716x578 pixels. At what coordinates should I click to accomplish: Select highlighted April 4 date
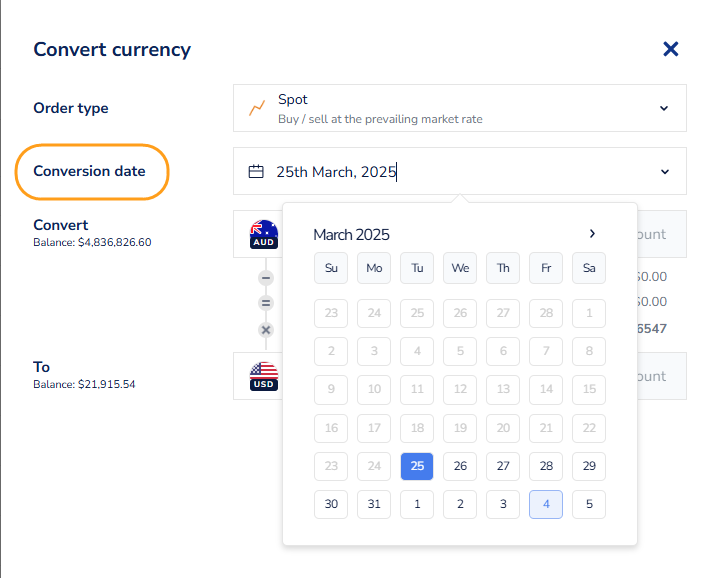point(546,504)
